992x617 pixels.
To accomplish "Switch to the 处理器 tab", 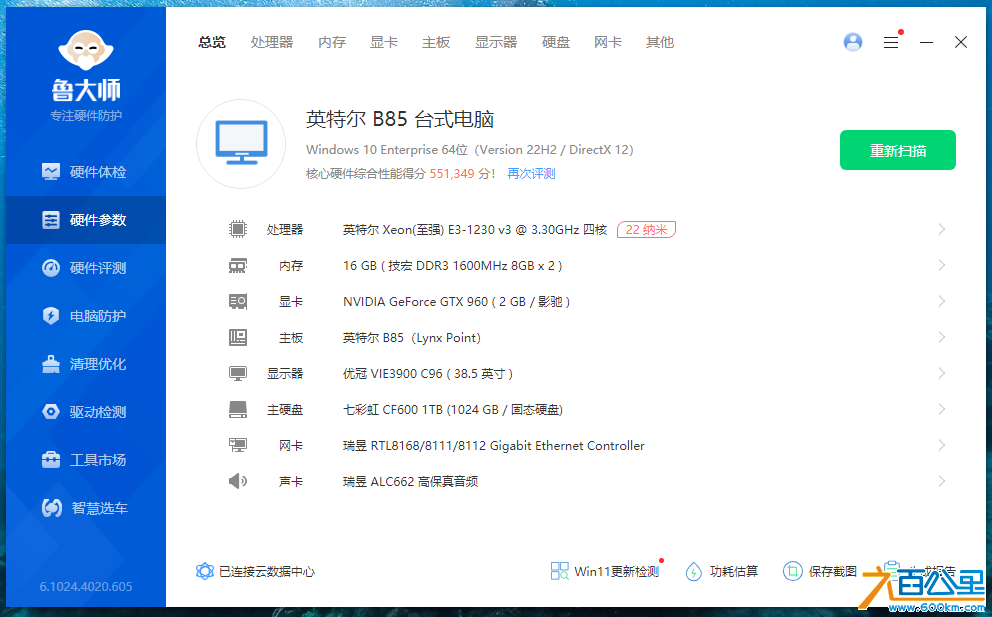I will [x=272, y=42].
